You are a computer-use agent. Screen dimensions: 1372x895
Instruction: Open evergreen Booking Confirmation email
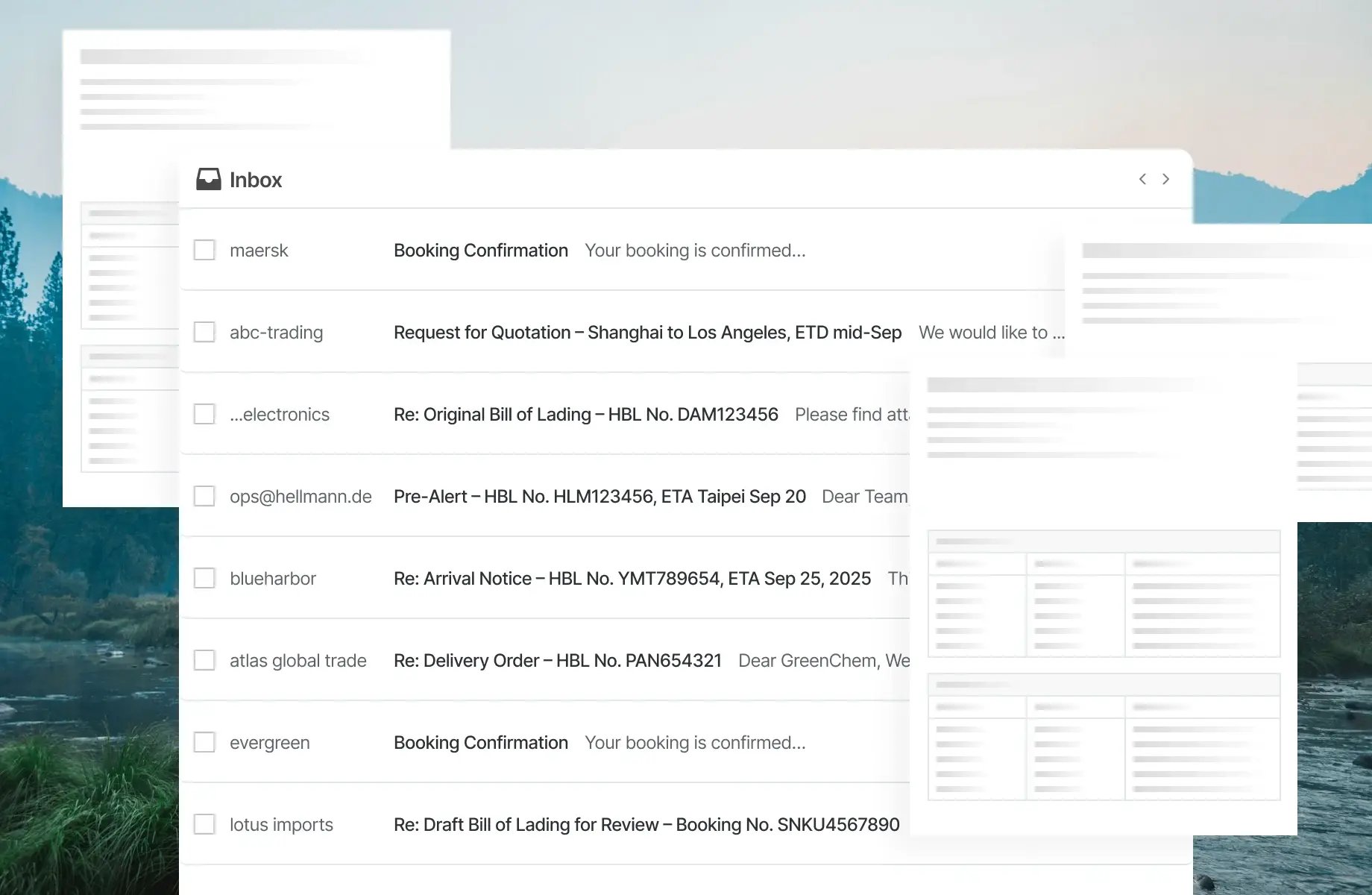481,743
